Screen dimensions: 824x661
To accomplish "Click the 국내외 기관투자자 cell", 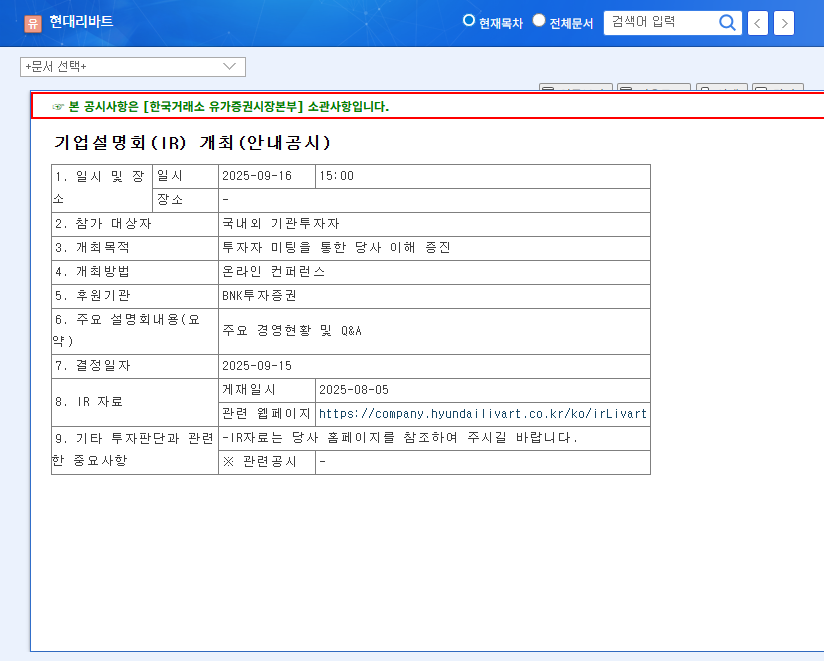I will point(434,224).
